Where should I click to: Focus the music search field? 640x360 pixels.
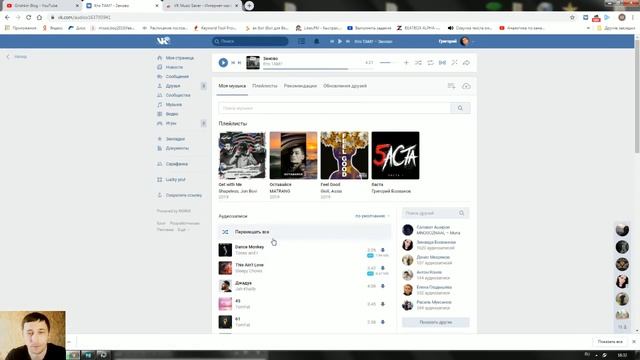334,108
